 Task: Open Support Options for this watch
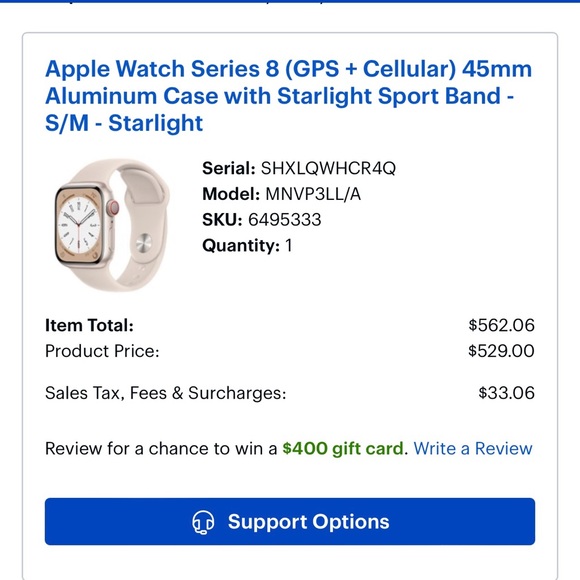[290, 522]
